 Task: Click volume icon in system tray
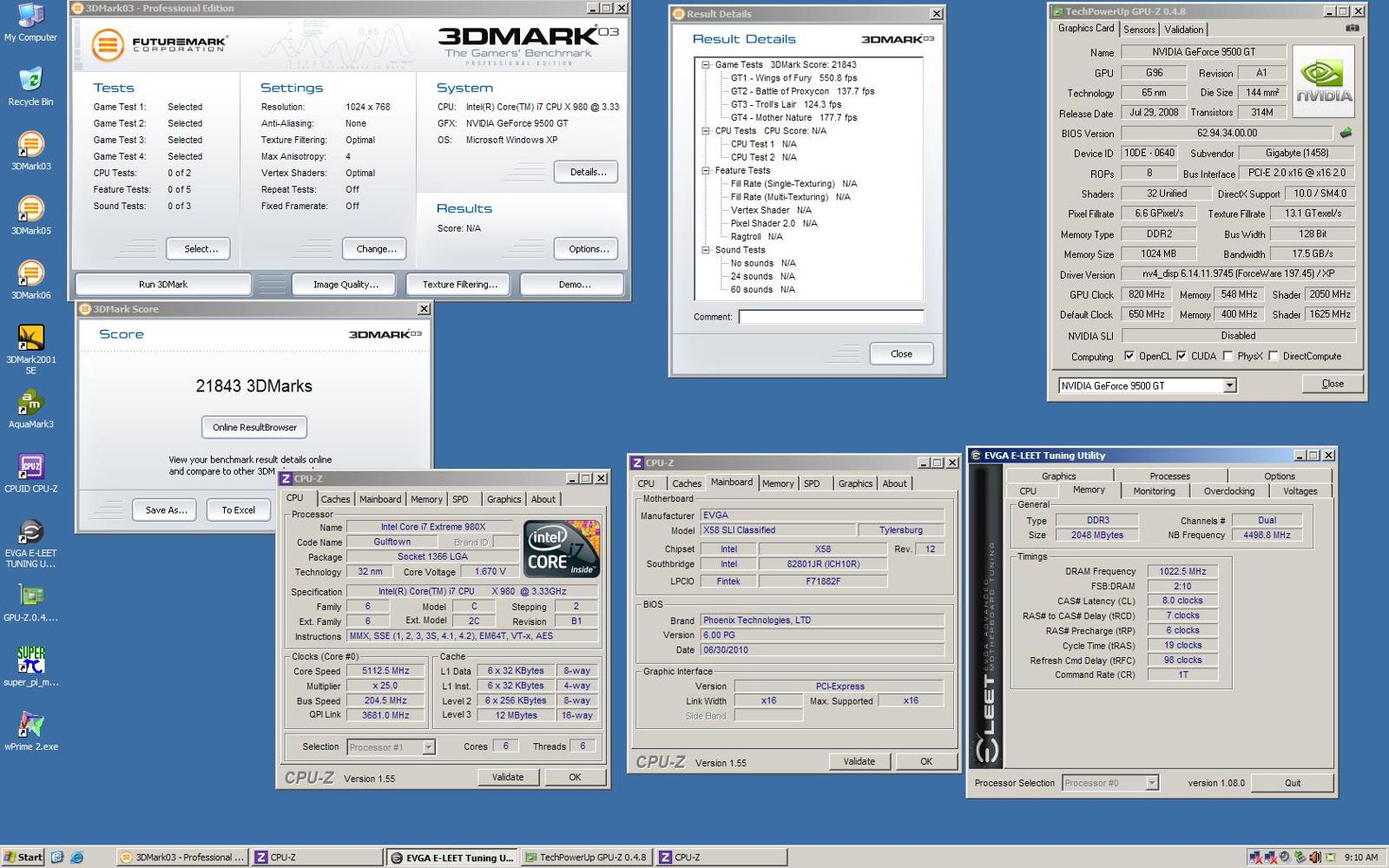(1314, 858)
